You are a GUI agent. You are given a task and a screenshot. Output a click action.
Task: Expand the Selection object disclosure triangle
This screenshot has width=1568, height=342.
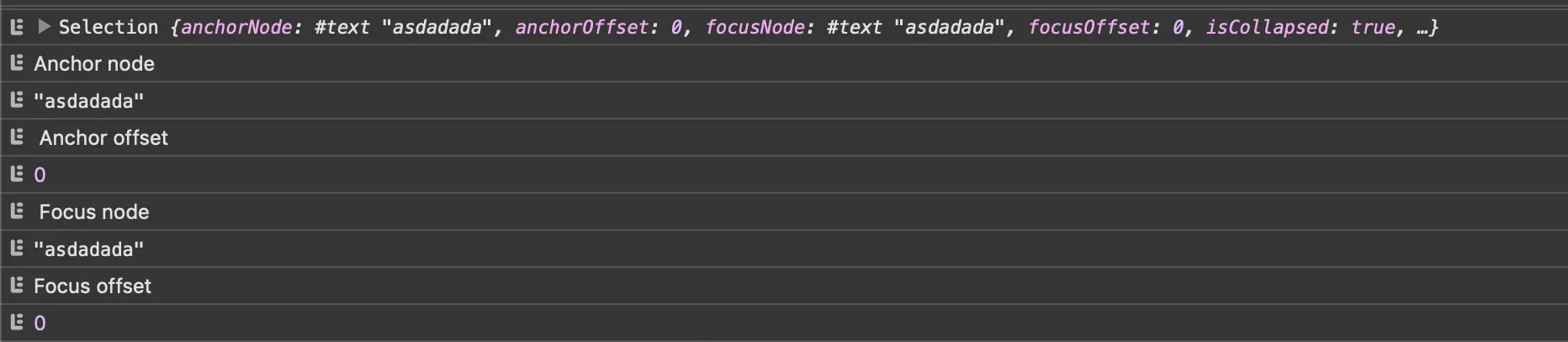coord(45,27)
